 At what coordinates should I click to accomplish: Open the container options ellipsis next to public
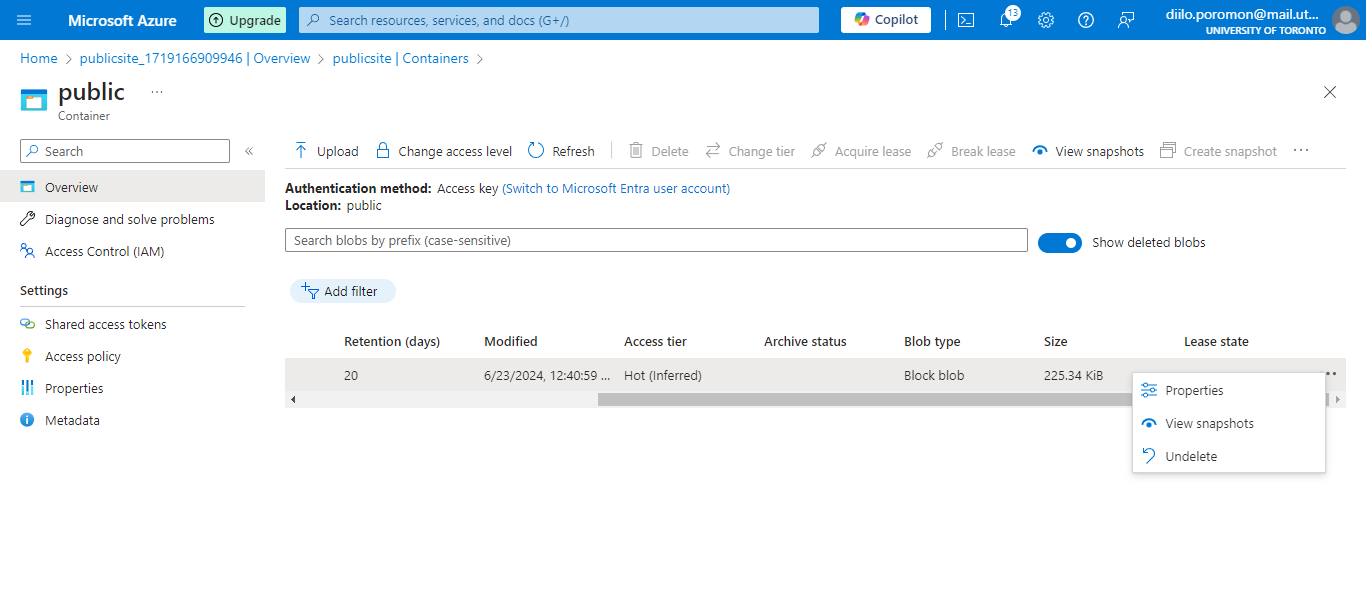156,91
